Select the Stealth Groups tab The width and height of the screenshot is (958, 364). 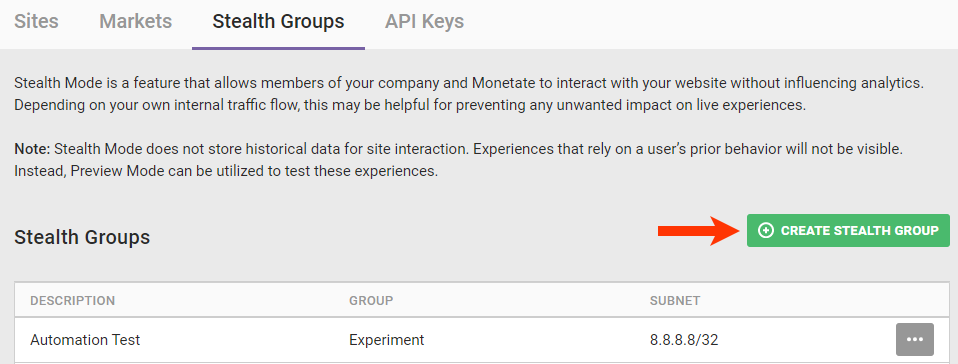click(x=278, y=22)
